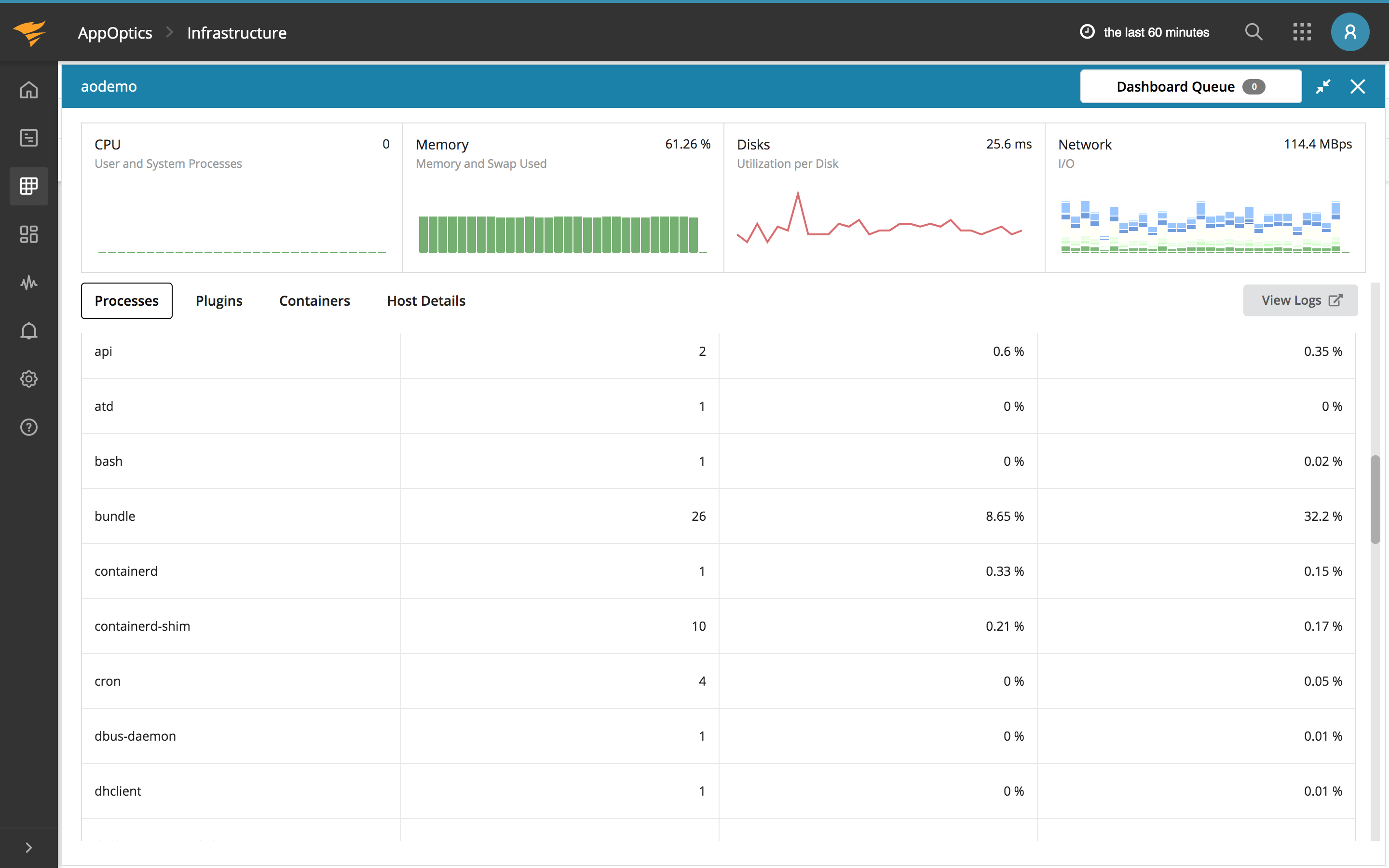This screenshot has height=868, width=1389.
Task: Click the search magnifier icon
Action: tap(1253, 32)
